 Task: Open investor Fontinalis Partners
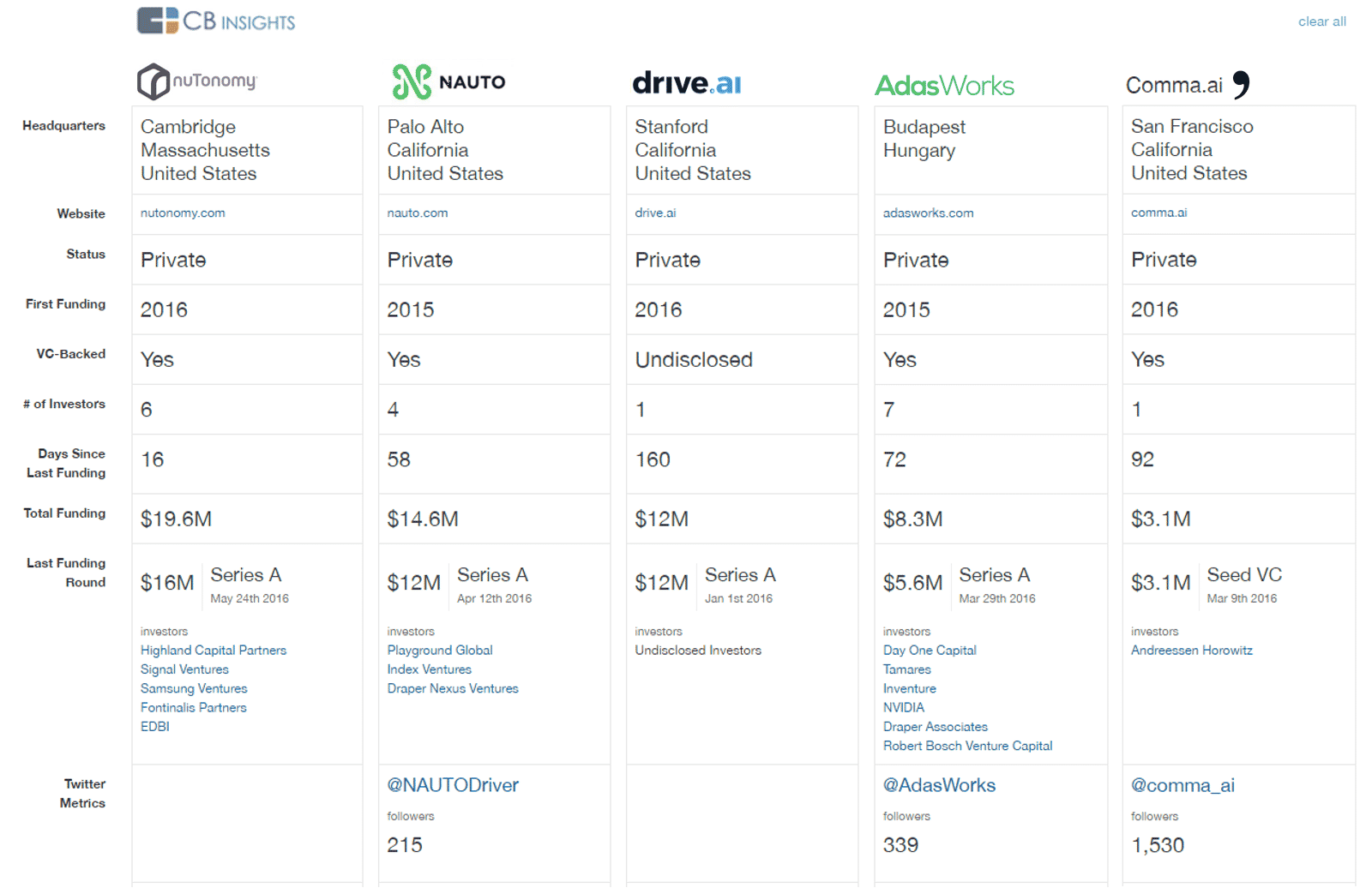pyautogui.click(x=194, y=707)
